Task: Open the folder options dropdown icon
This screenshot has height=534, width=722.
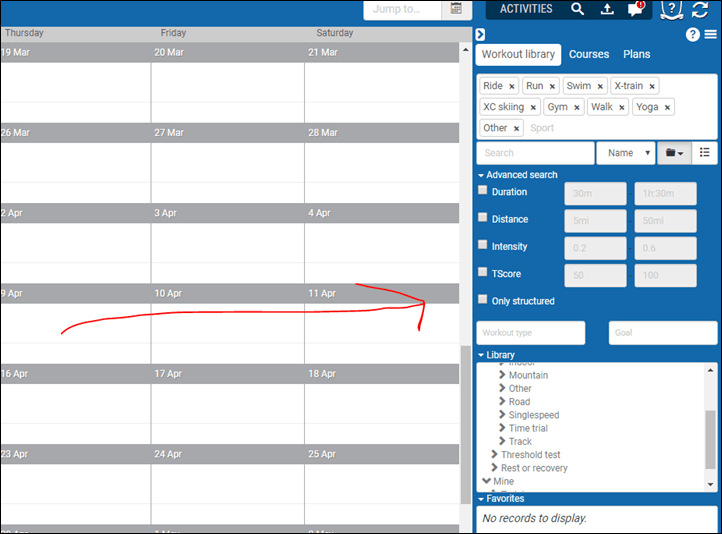Action: click(x=674, y=153)
